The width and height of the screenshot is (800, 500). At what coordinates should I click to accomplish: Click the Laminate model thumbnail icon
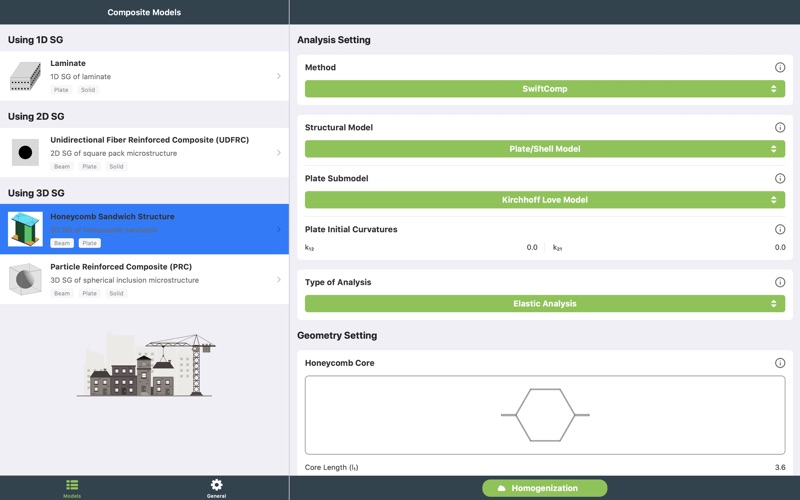[25, 77]
